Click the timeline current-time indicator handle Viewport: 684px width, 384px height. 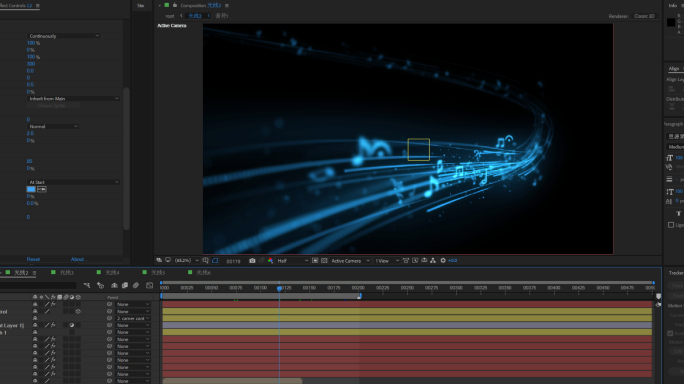[x=279, y=288]
